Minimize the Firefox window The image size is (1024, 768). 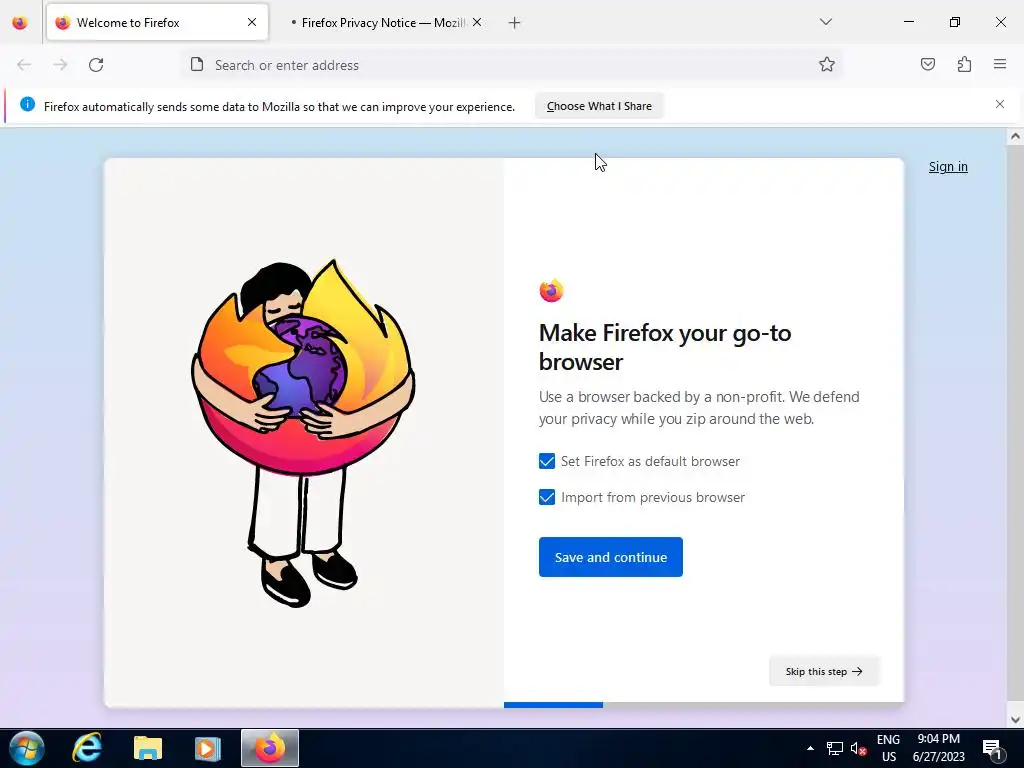tap(908, 22)
